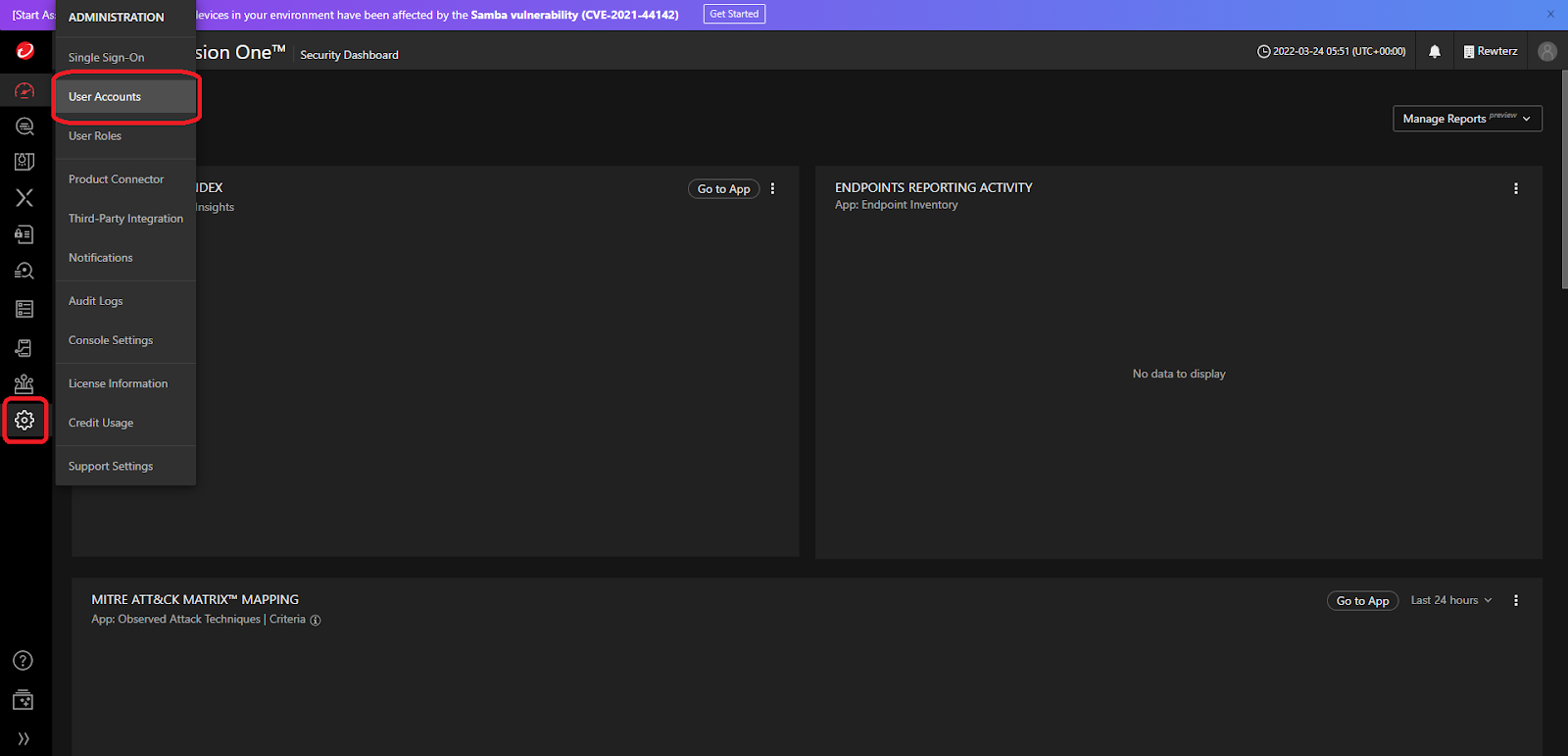The image size is (1568, 756).
Task: Open the search chat-bubble sidebar icon
Action: coord(24,126)
